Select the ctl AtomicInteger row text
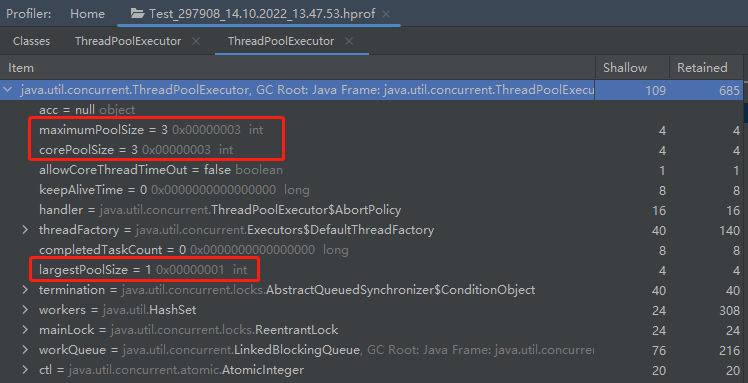Viewport: 748px width, 383px height. tap(171, 370)
